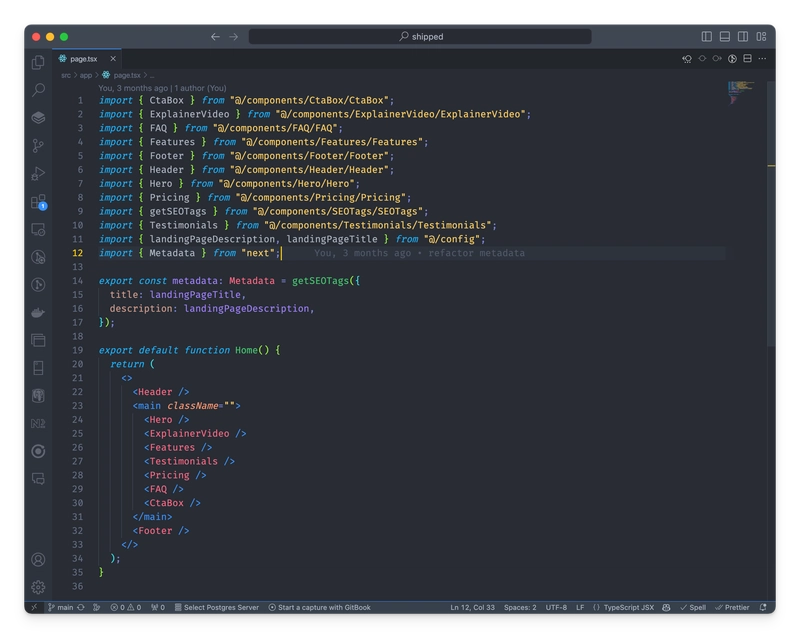The image size is (800, 638).
Task: Toggle the Spell checker status item
Action: click(x=693, y=607)
